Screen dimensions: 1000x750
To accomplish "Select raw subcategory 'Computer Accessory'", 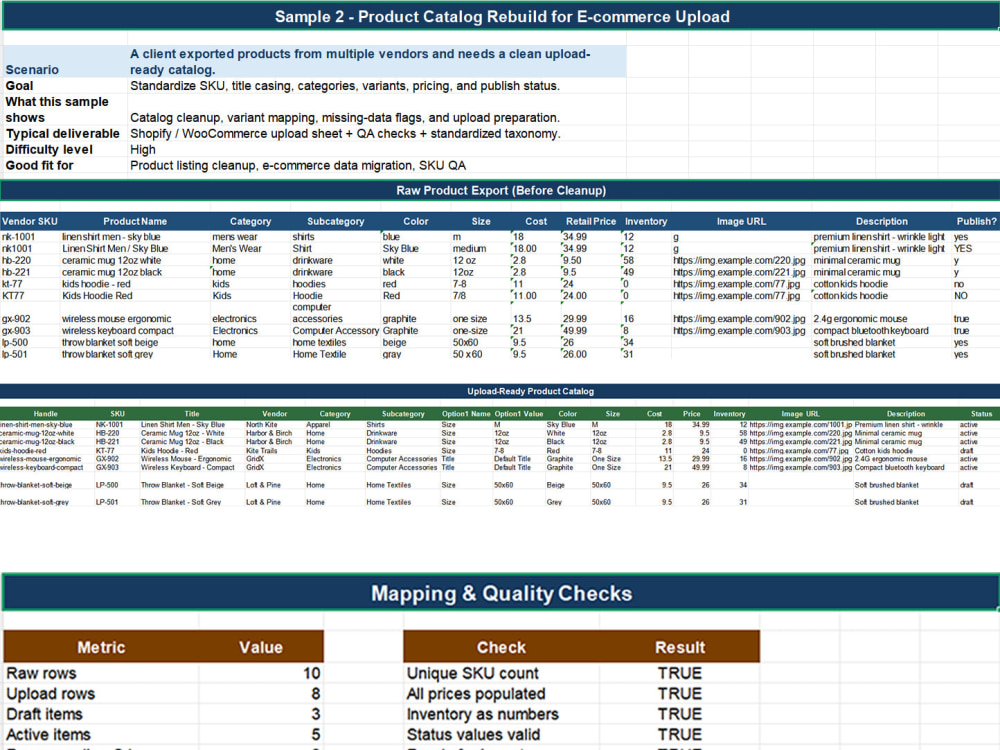I will [335, 330].
